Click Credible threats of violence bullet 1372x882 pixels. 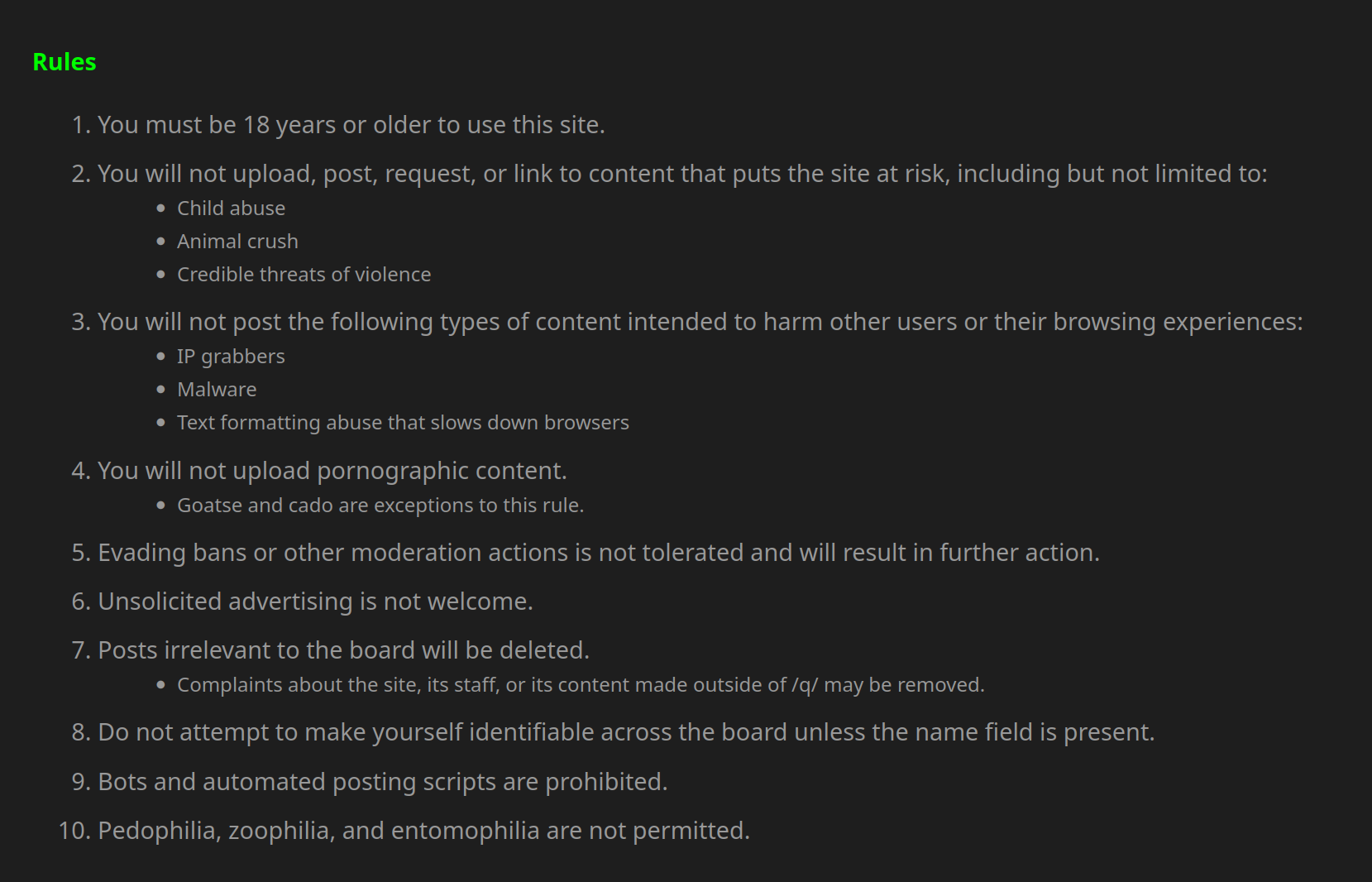coord(304,275)
